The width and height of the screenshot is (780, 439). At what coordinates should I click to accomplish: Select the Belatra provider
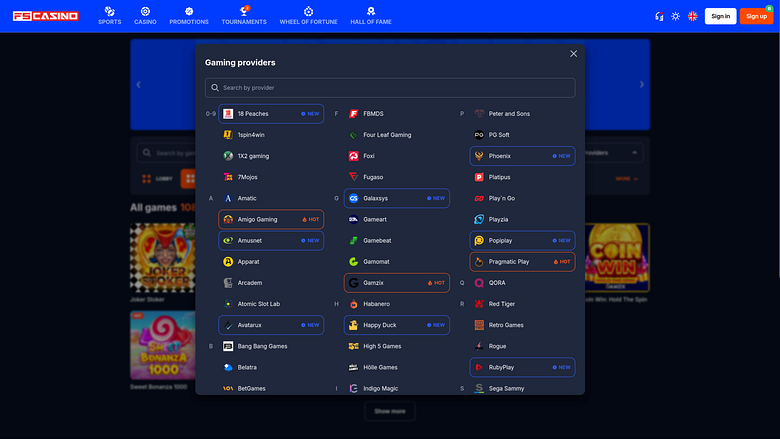click(271, 367)
